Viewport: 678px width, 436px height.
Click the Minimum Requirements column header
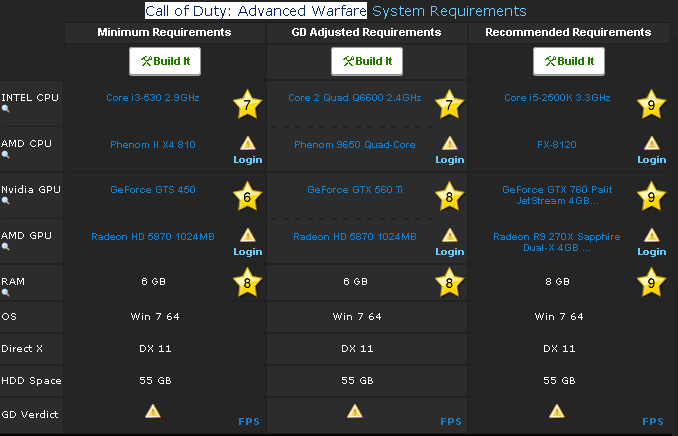(x=164, y=32)
